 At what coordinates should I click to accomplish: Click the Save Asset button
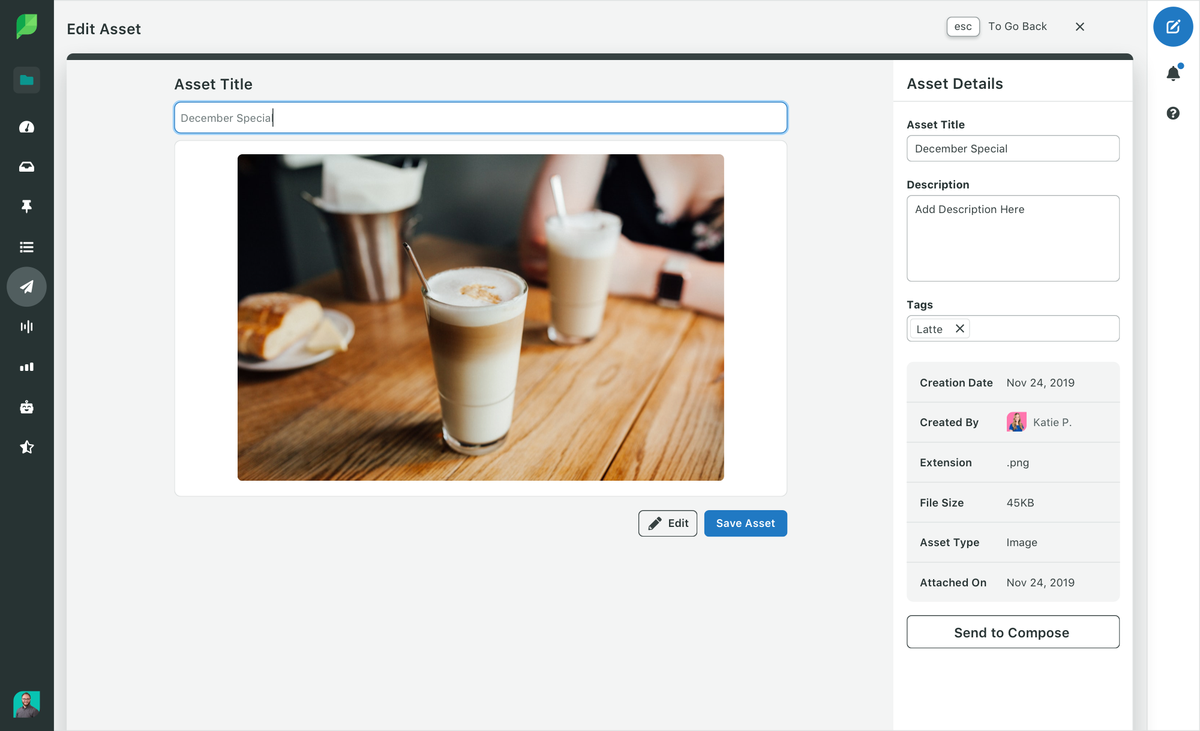(745, 523)
